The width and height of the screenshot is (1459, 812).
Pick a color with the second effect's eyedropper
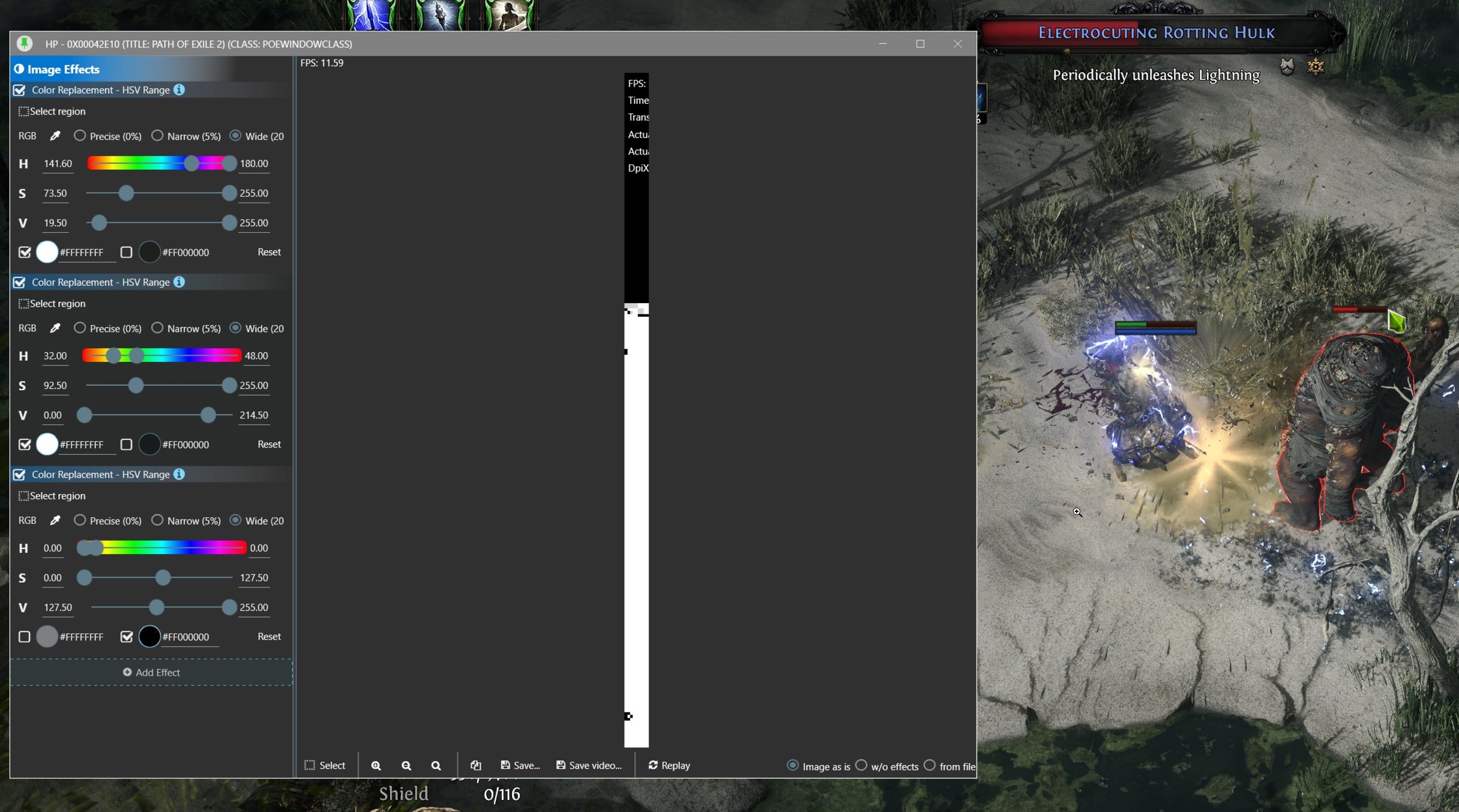pos(55,328)
